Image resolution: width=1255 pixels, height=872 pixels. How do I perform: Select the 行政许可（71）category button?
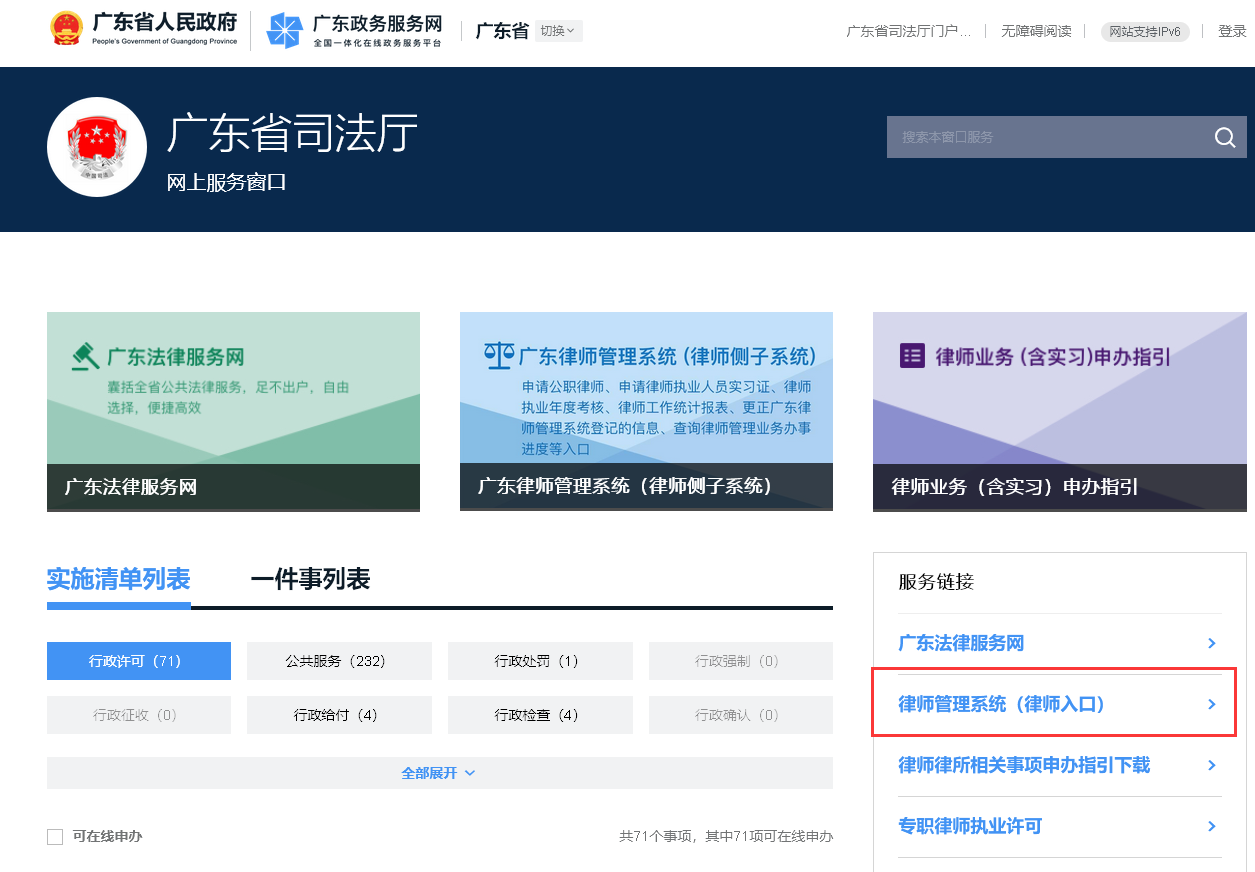tap(138, 660)
